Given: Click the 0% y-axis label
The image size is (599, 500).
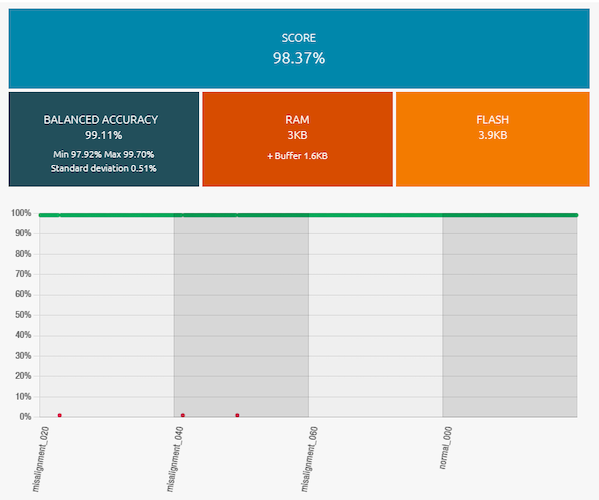Looking at the screenshot, I should (x=25, y=416).
